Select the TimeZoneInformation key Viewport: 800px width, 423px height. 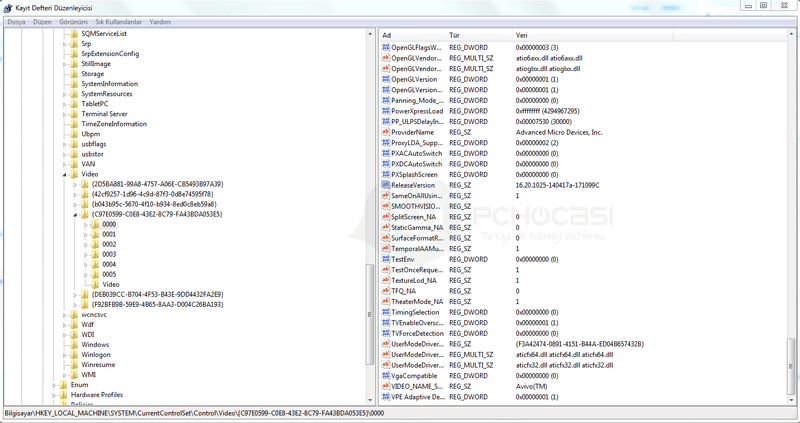point(114,124)
